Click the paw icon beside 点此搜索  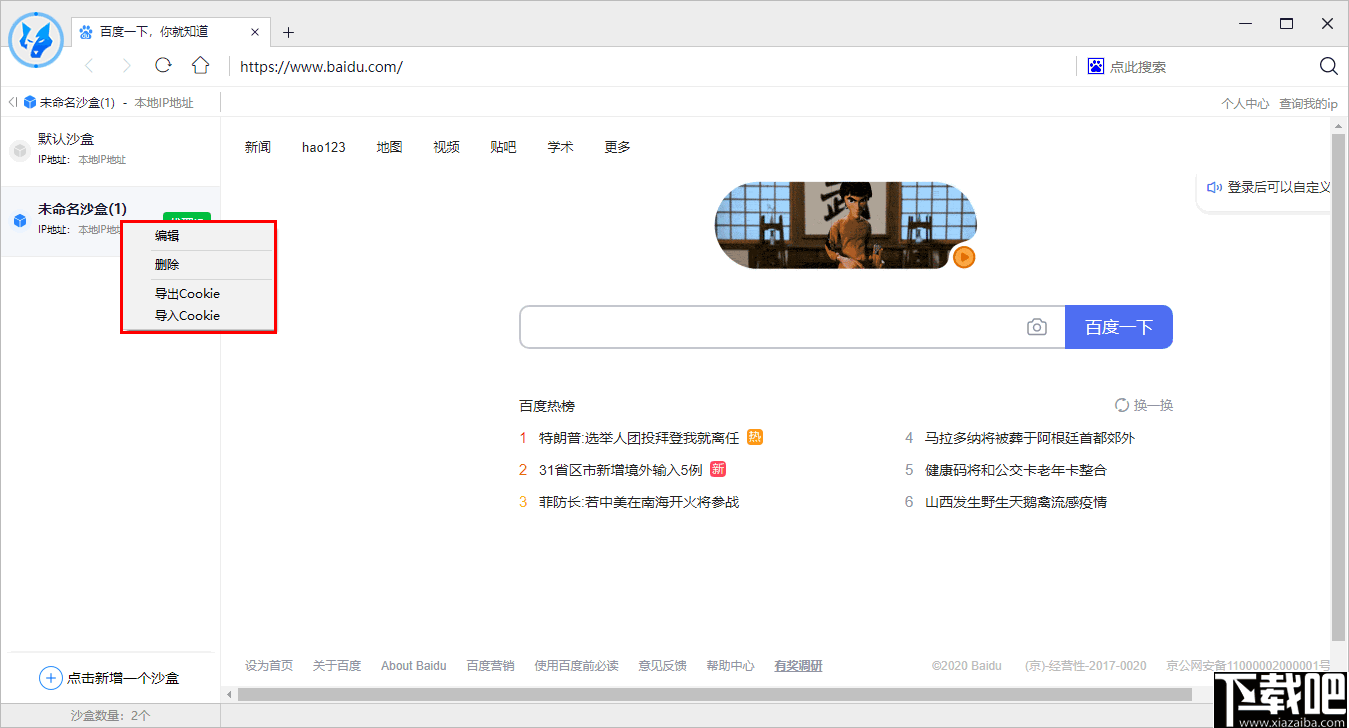coord(1095,65)
